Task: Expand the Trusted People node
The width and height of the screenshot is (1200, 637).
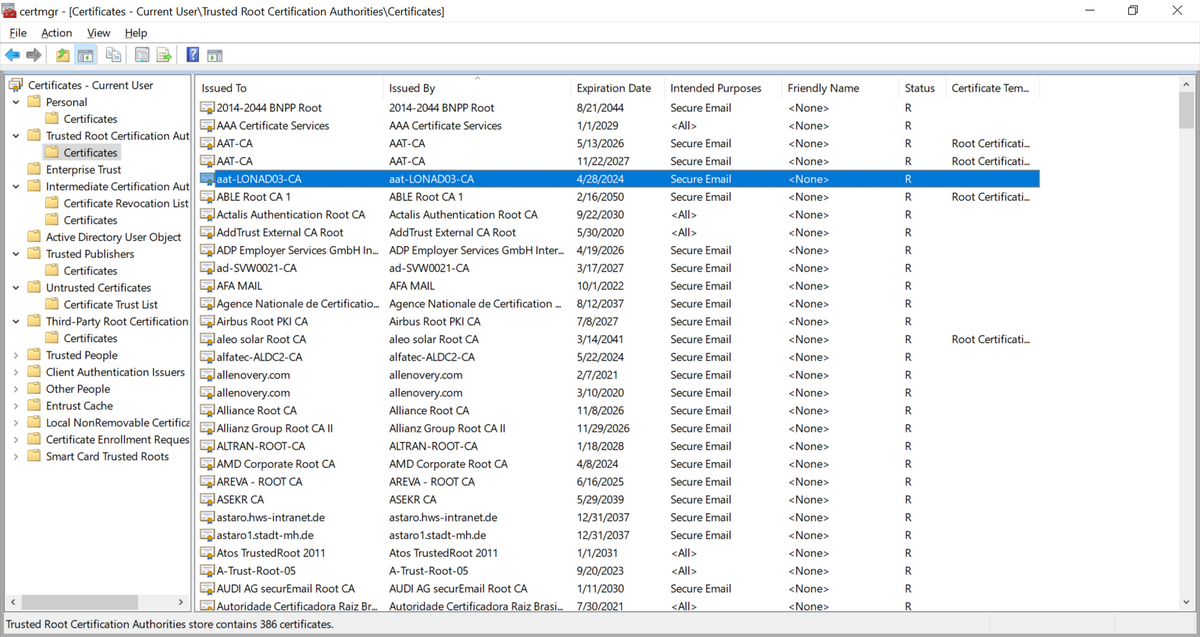Action: point(16,355)
